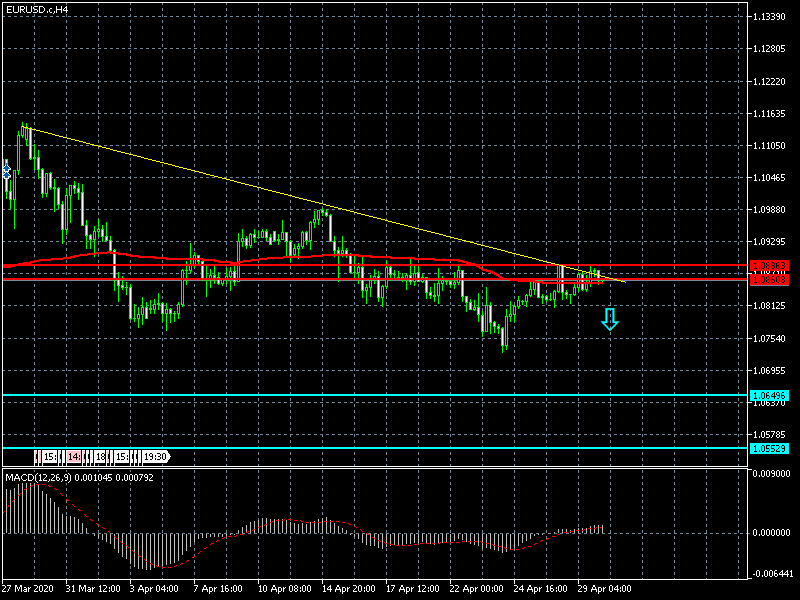Click the cyan 1.06496 price label
800x600 pixels.
(x=773, y=396)
